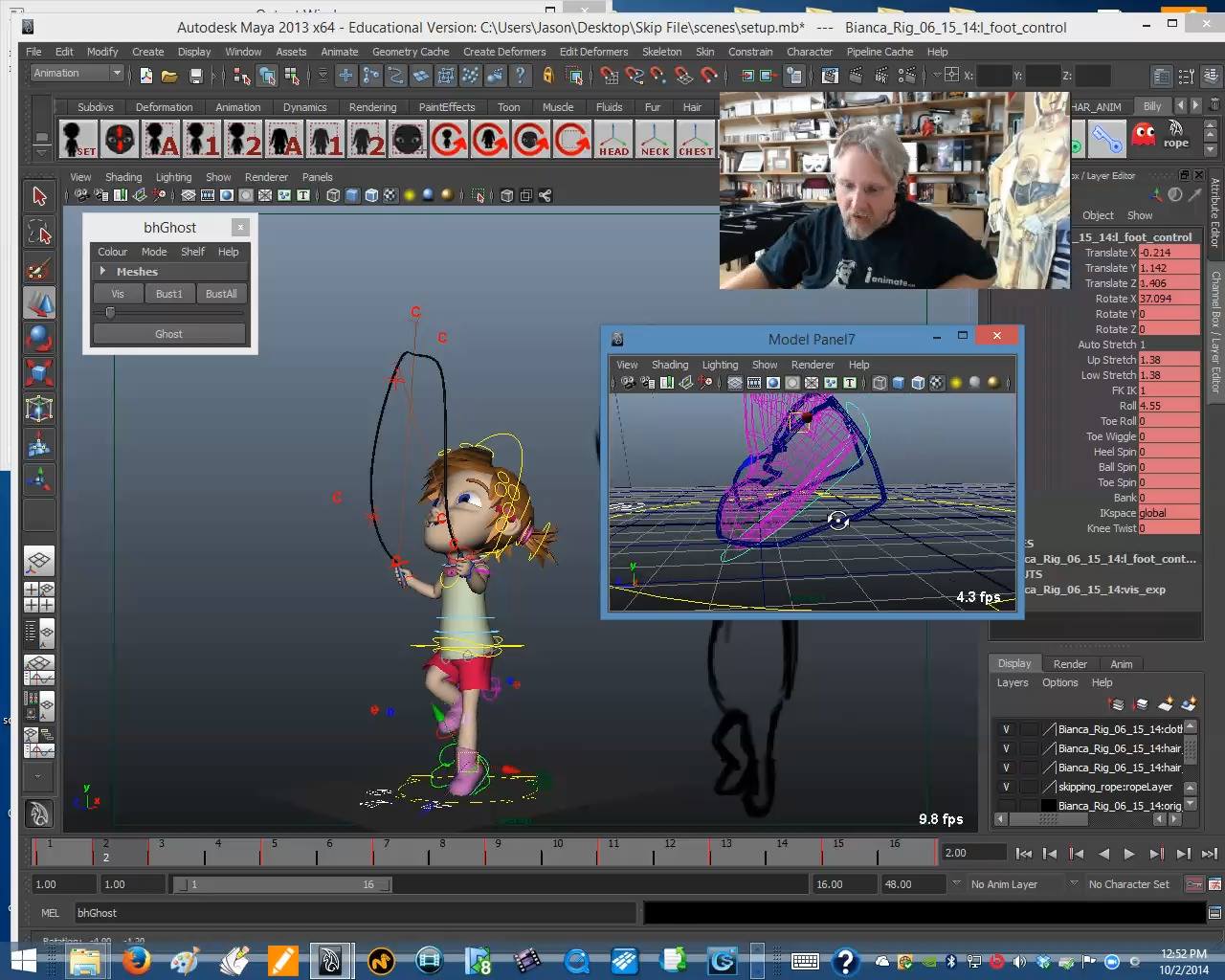Select the Scale tool cube icon
This screenshot has height=980, width=1225.
pyautogui.click(x=39, y=373)
